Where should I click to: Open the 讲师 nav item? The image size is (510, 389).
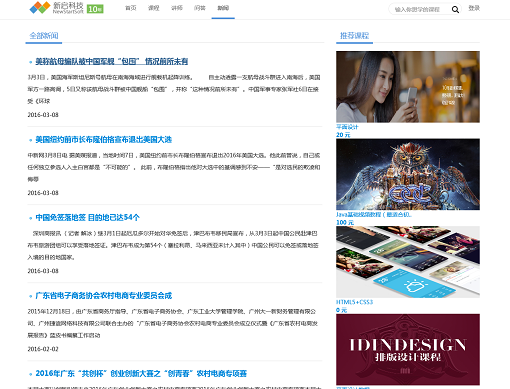coord(177,8)
